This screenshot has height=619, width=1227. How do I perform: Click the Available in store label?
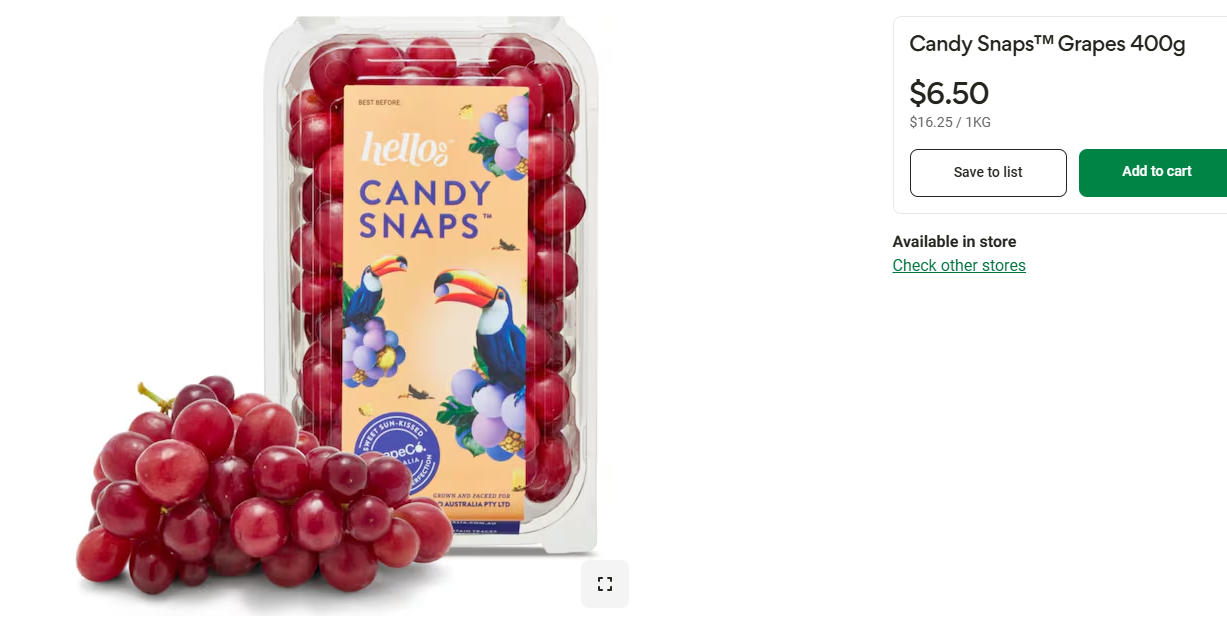tap(954, 241)
